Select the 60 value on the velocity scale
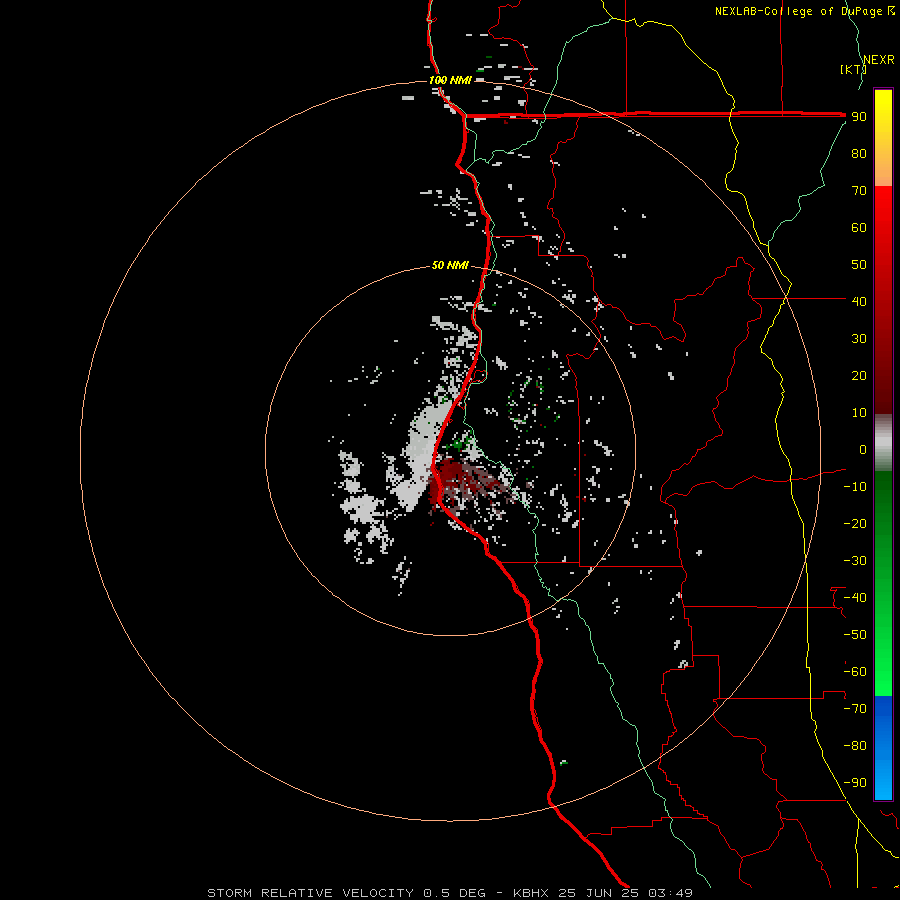Viewport: 900px width, 900px height. click(859, 227)
